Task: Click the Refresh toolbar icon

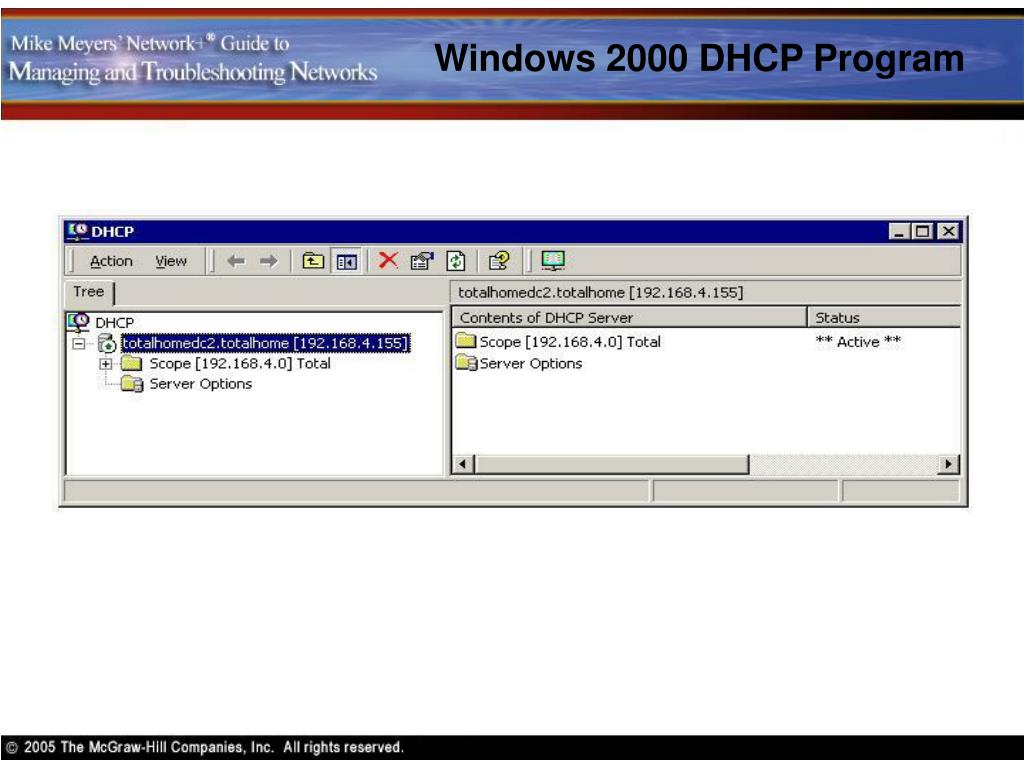Action: tap(456, 261)
